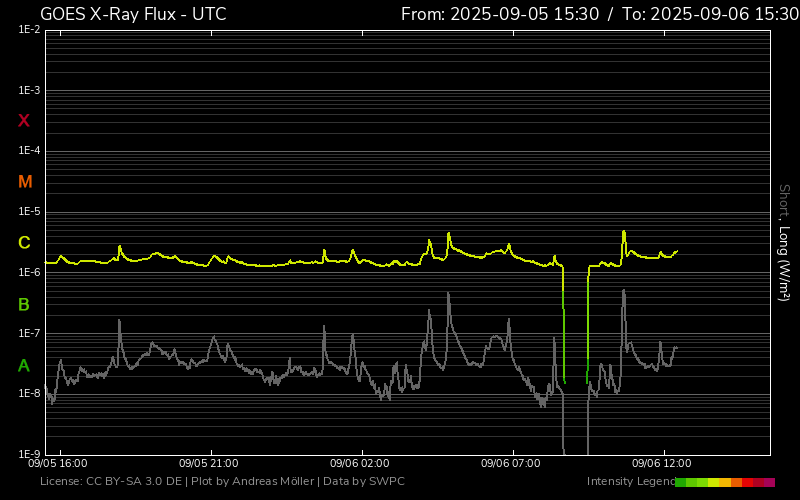
Task: Click the green A flare class label
Action: [24, 366]
